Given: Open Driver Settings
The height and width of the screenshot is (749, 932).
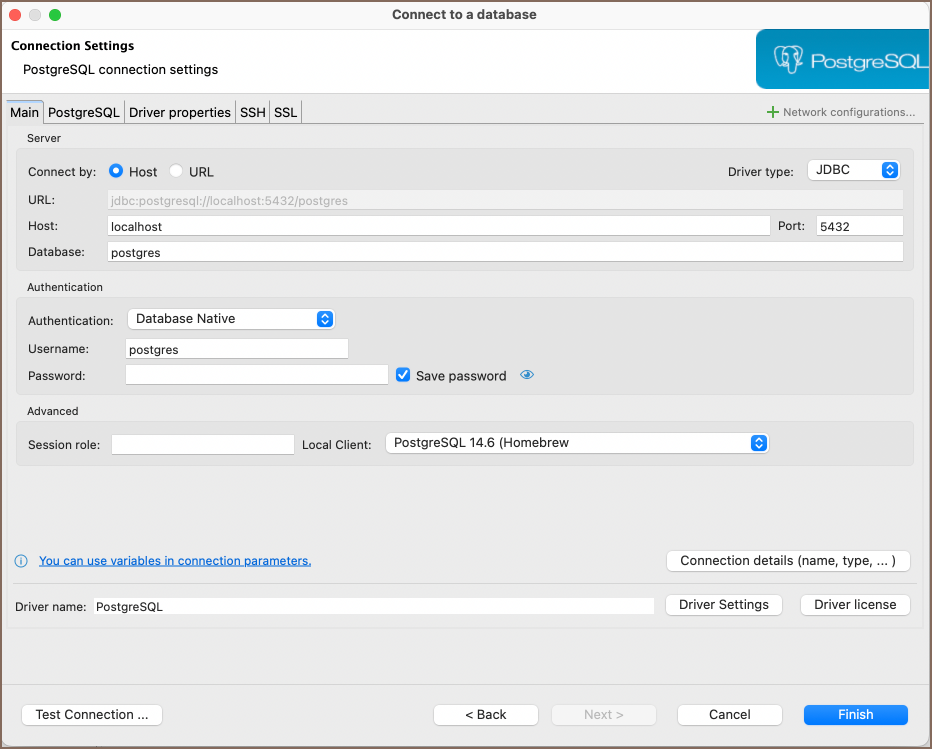Looking at the screenshot, I should coord(723,605).
